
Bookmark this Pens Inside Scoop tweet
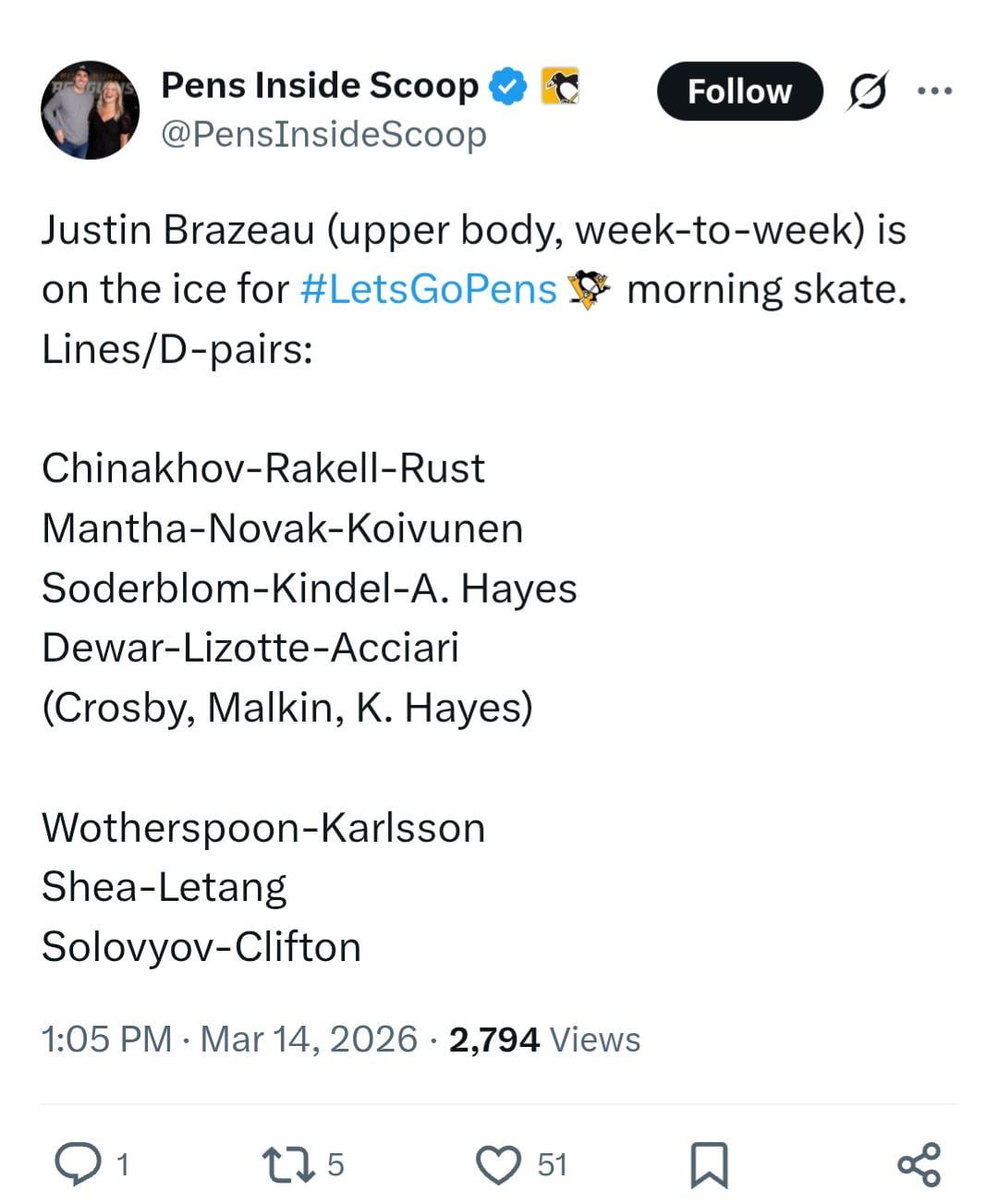pos(709,1164)
